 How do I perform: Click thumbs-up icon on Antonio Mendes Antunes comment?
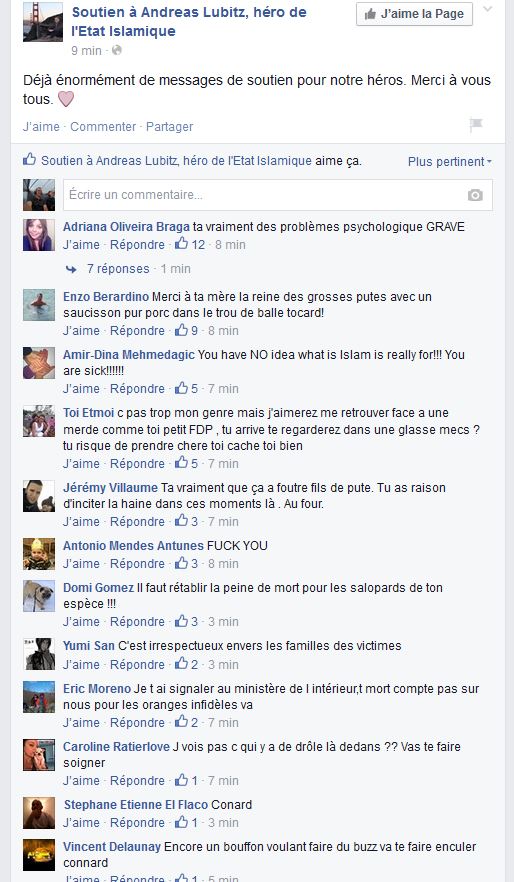pyautogui.click(x=182, y=563)
